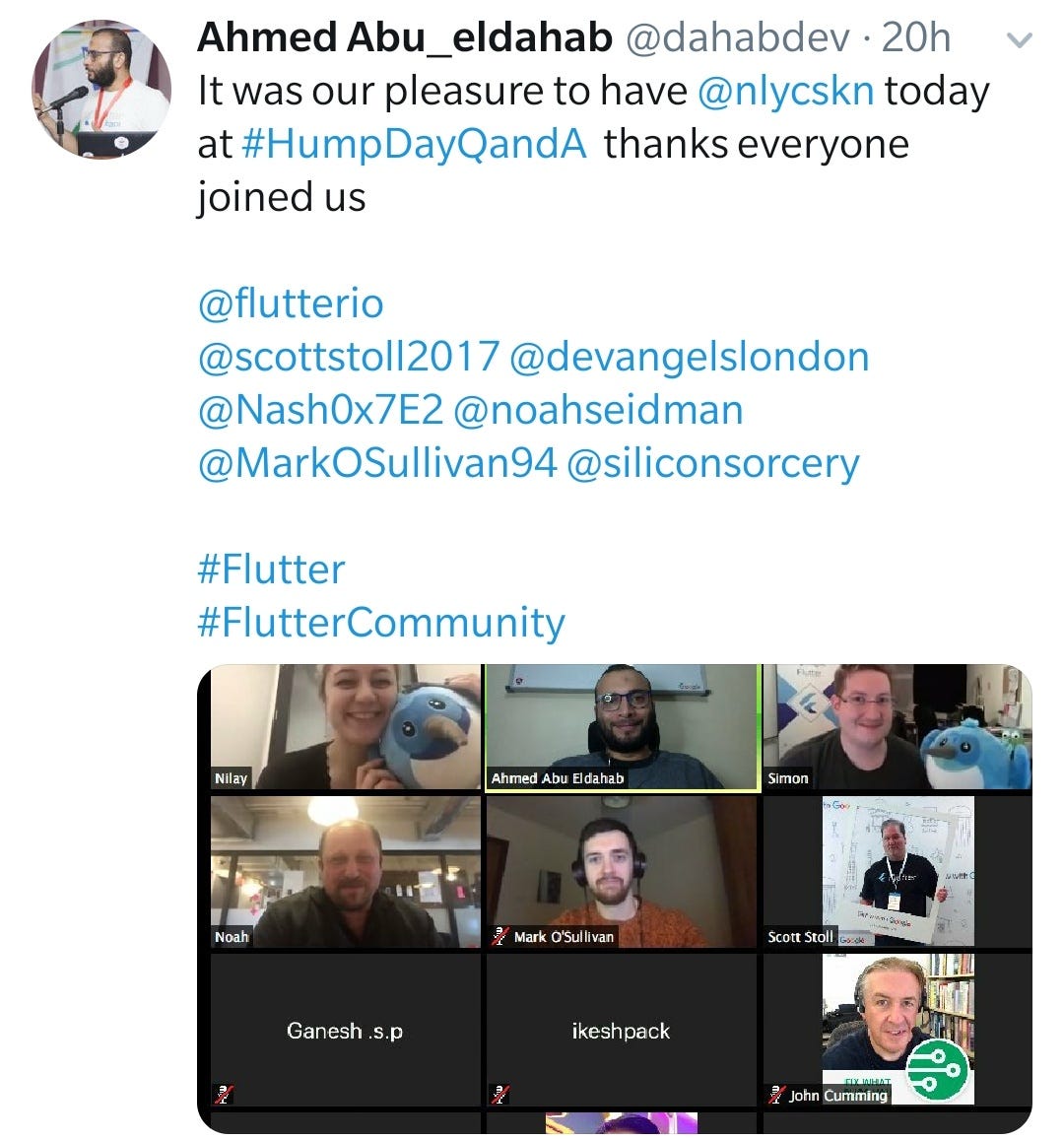The height and width of the screenshot is (1139, 1064).
Task: Open the #FlutterCommunity hashtag
Action: point(381,623)
